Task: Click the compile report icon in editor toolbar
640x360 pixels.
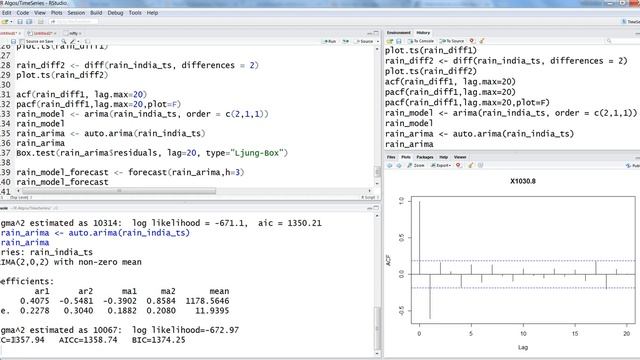Action: (87, 41)
